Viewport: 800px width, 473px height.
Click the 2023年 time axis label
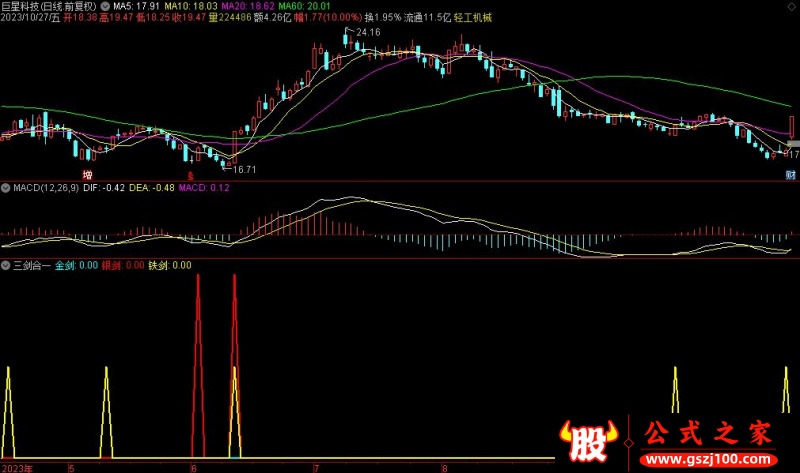17,468
